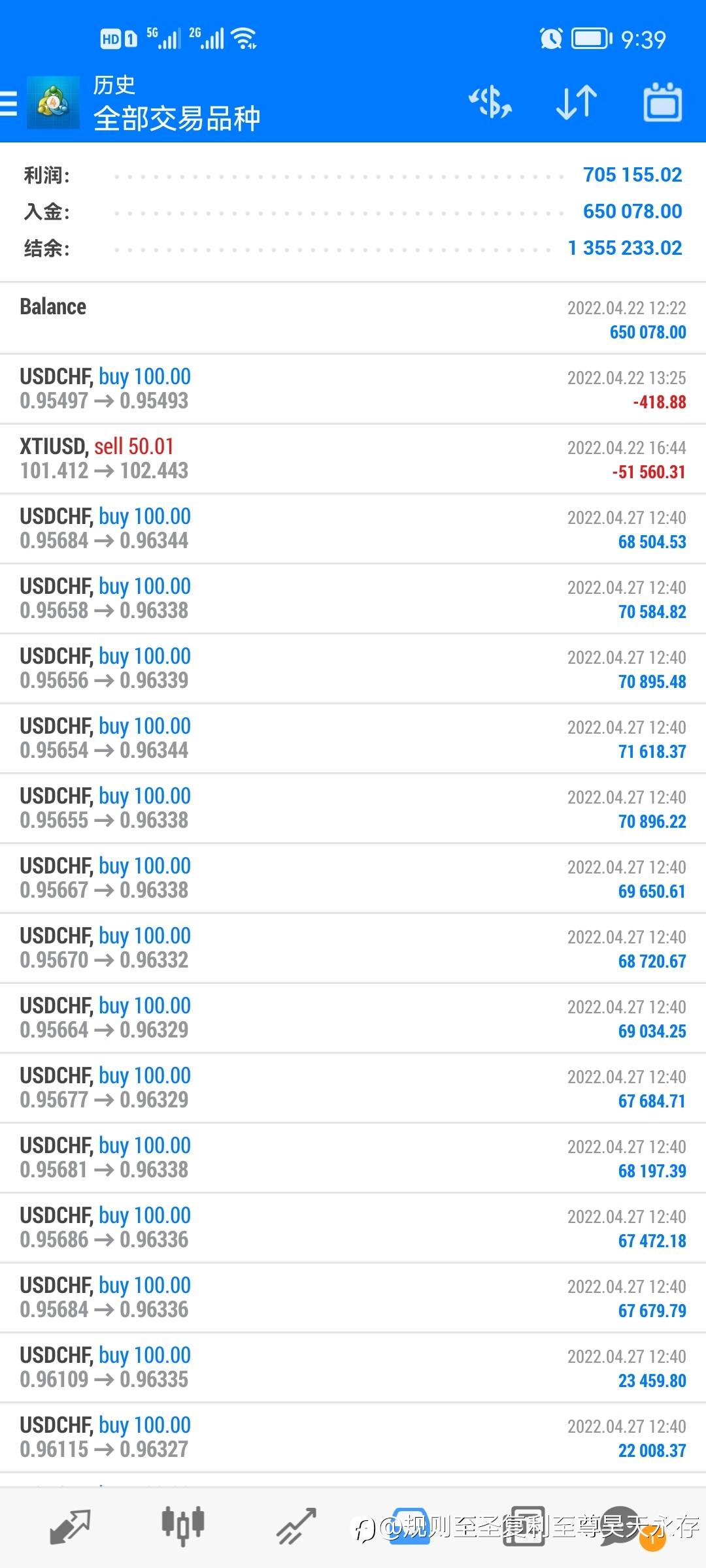Tap the balance total 1 355 233.02

click(624, 248)
